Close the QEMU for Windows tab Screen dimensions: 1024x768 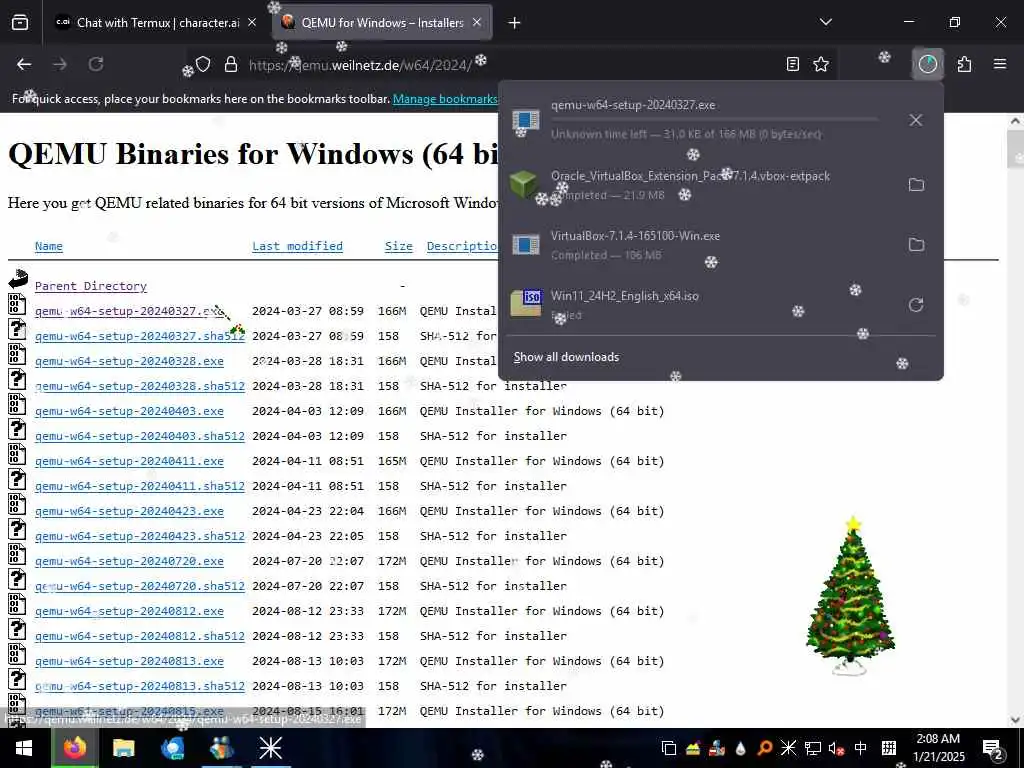(x=477, y=23)
